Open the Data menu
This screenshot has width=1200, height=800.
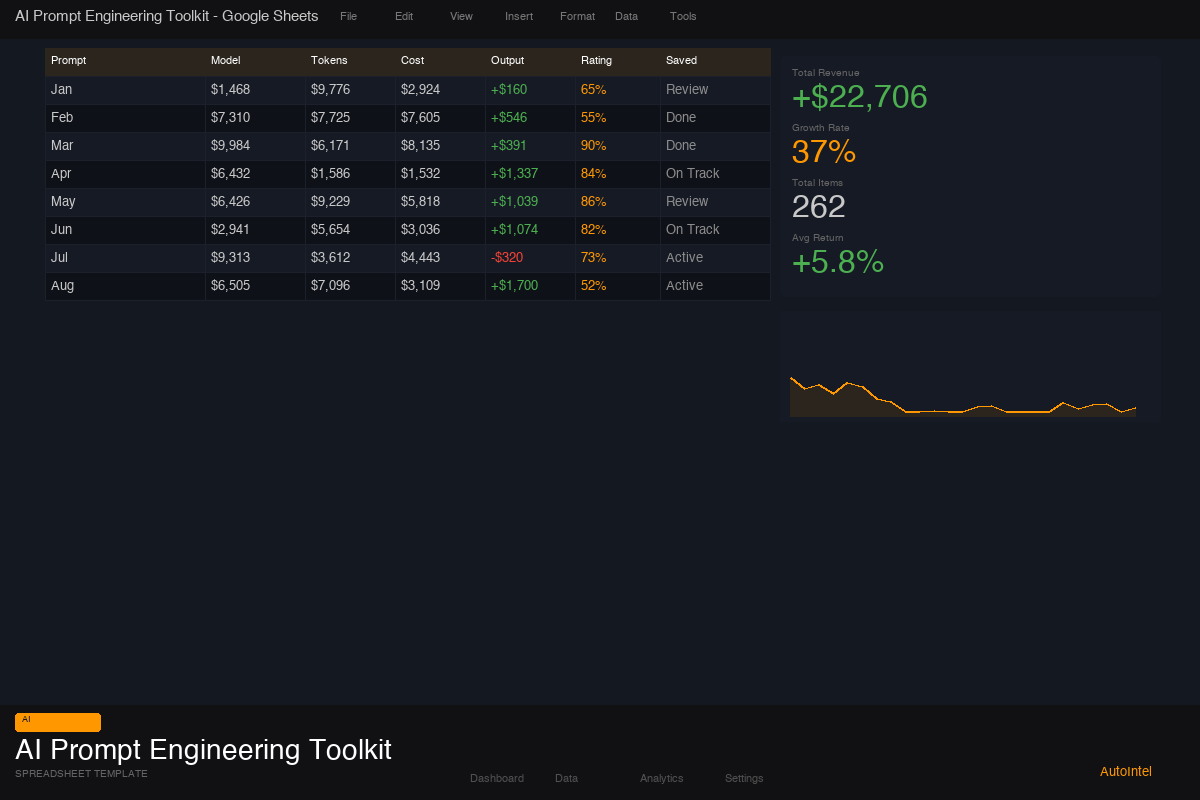[x=626, y=16]
